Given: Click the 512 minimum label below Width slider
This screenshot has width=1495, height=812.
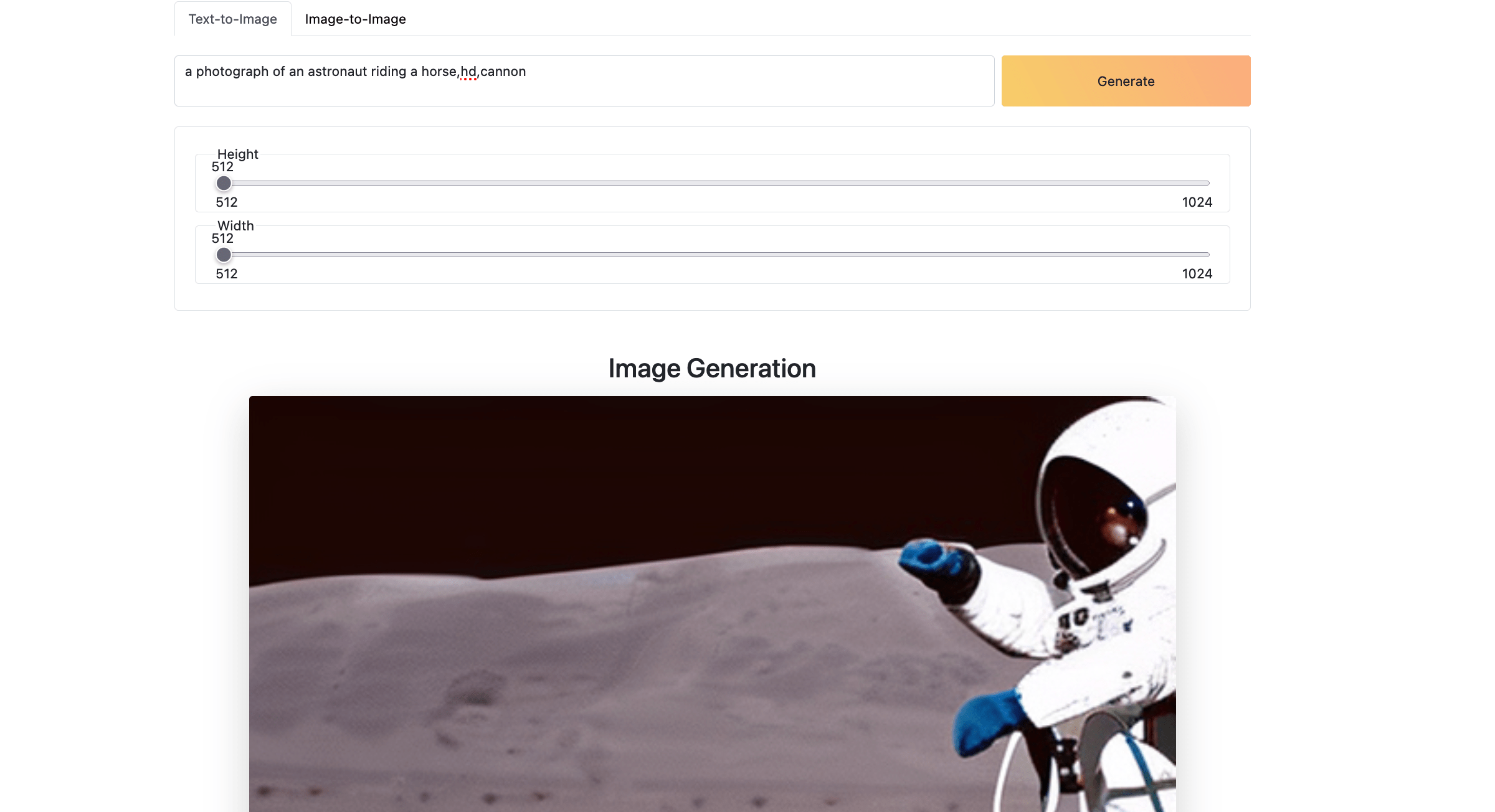Looking at the screenshot, I should (227, 274).
